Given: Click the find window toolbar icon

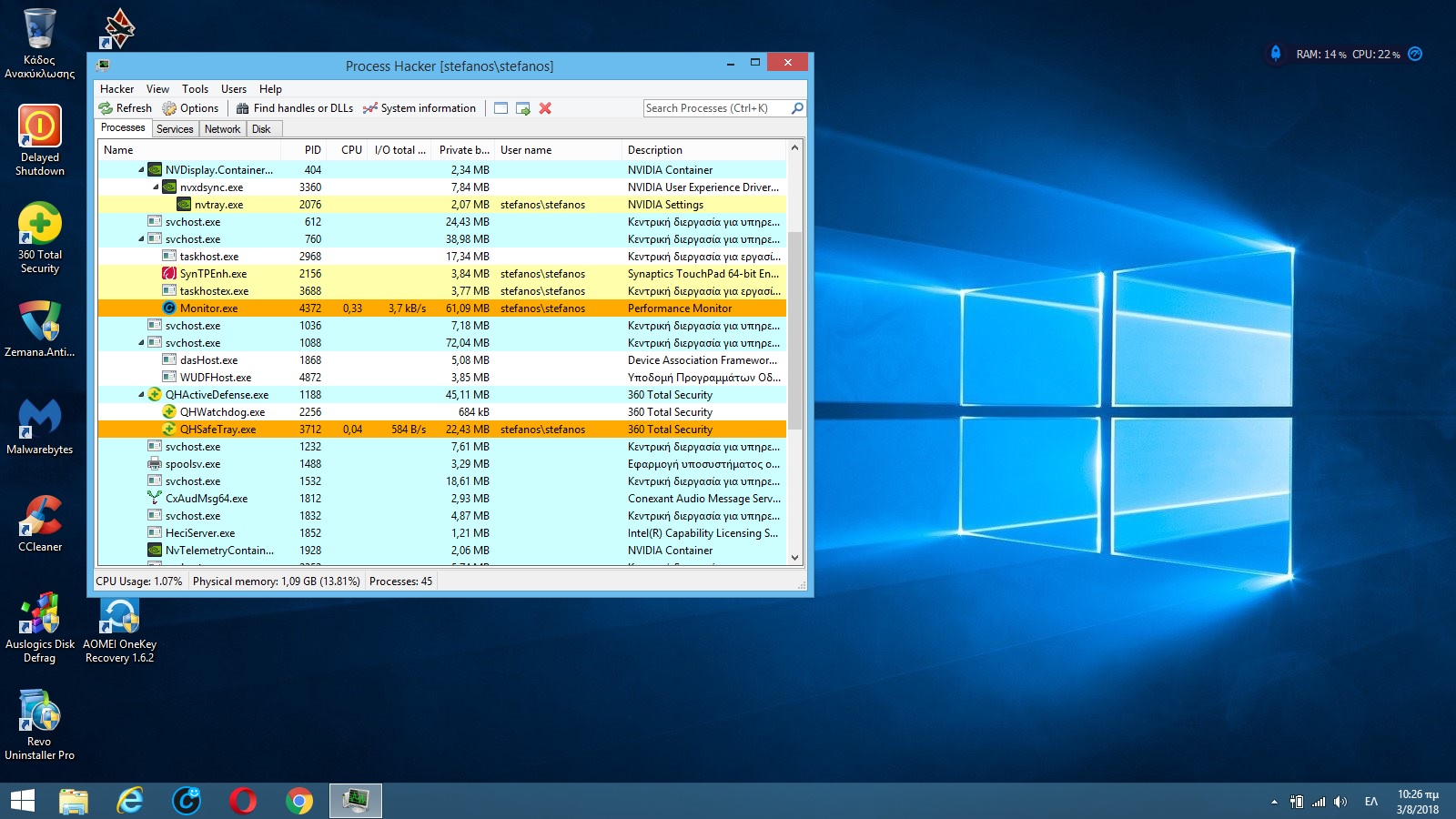Looking at the screenshot, I should click(500, 108).
